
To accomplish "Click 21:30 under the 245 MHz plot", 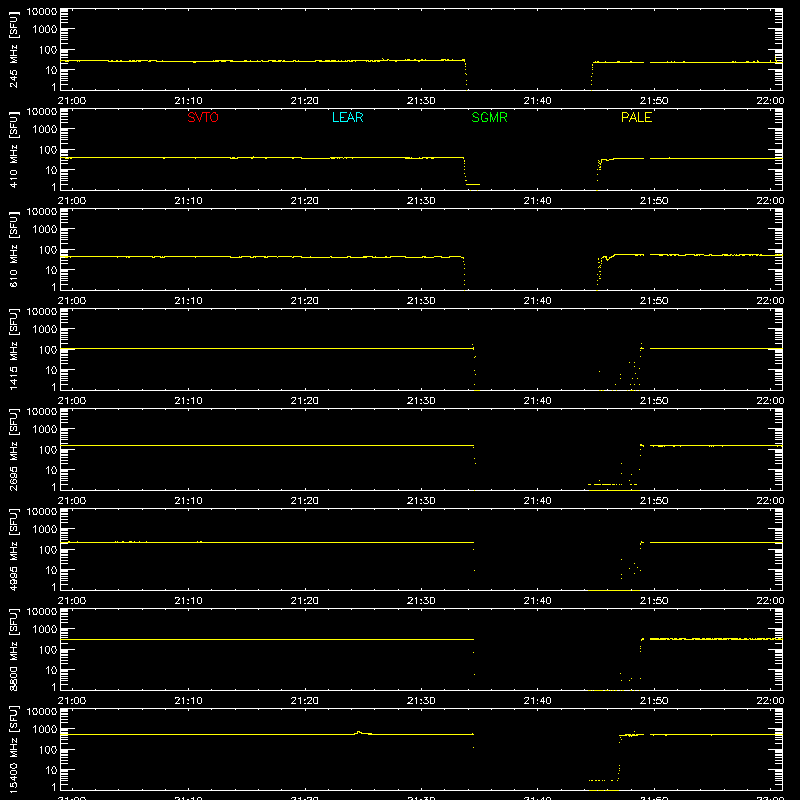I will (x=421, y=101).
